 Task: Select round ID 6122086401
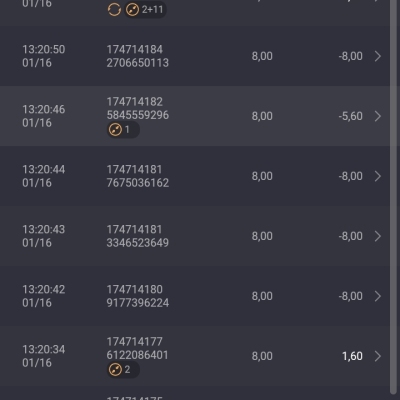138,355
